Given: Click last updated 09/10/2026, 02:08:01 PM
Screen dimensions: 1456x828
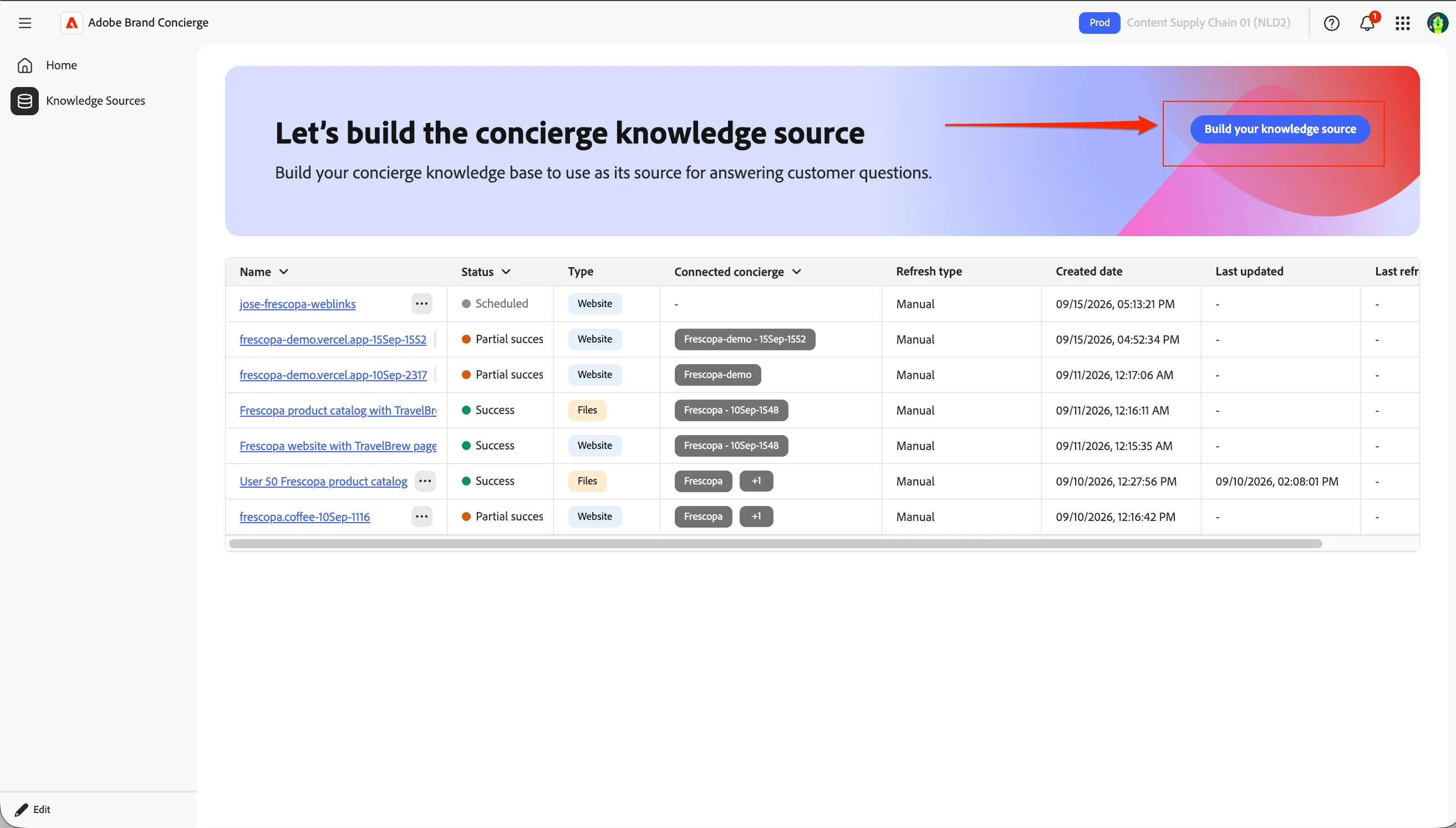Looking at the screenshot, I should point(1277,482).
